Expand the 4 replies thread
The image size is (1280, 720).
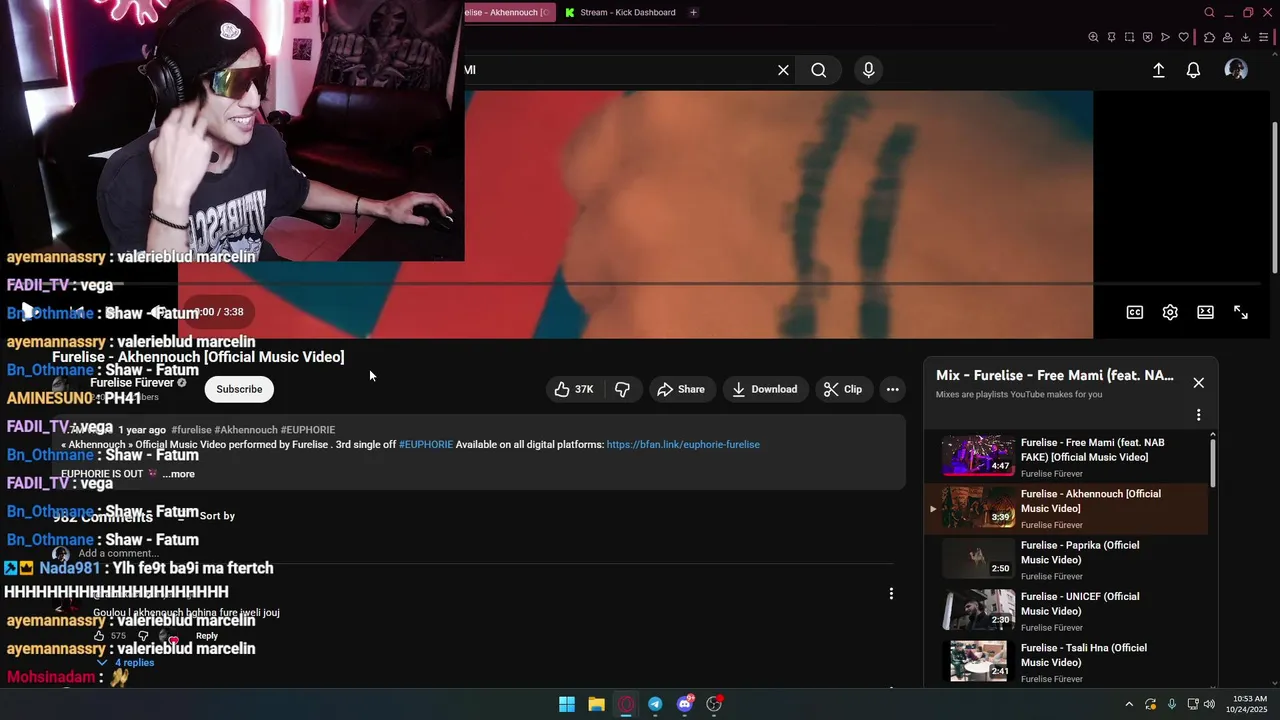click(x=126, y=662)
